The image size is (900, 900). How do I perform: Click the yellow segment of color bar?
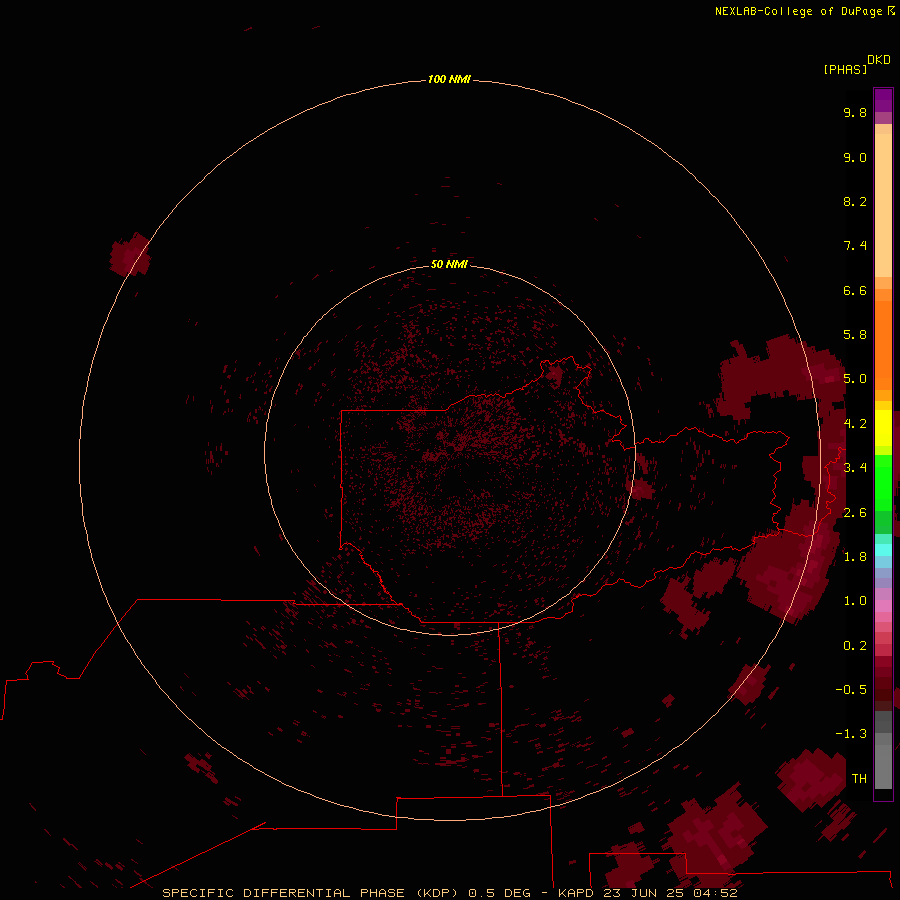(x=883, y=428)
